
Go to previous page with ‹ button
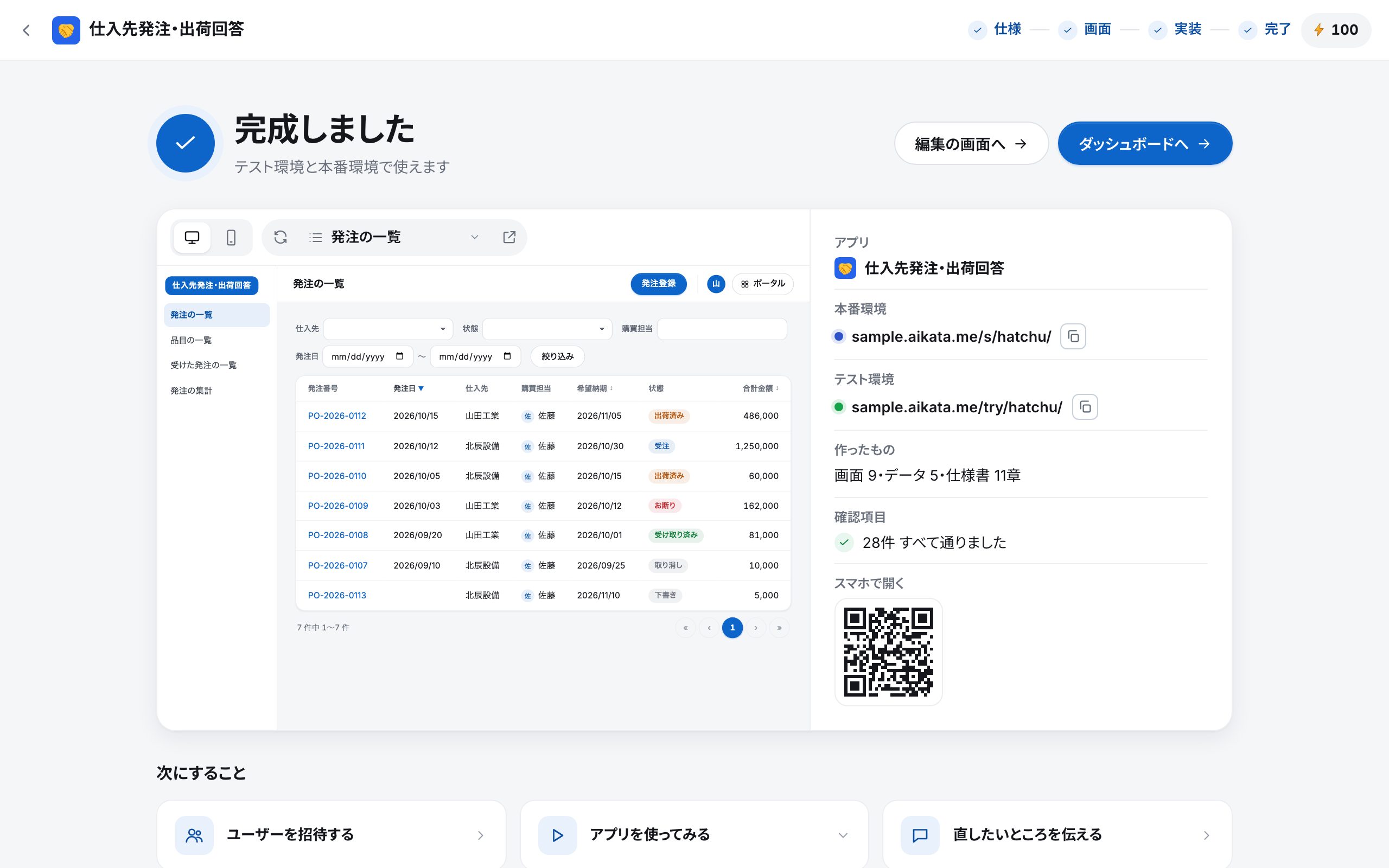[709, 628]
